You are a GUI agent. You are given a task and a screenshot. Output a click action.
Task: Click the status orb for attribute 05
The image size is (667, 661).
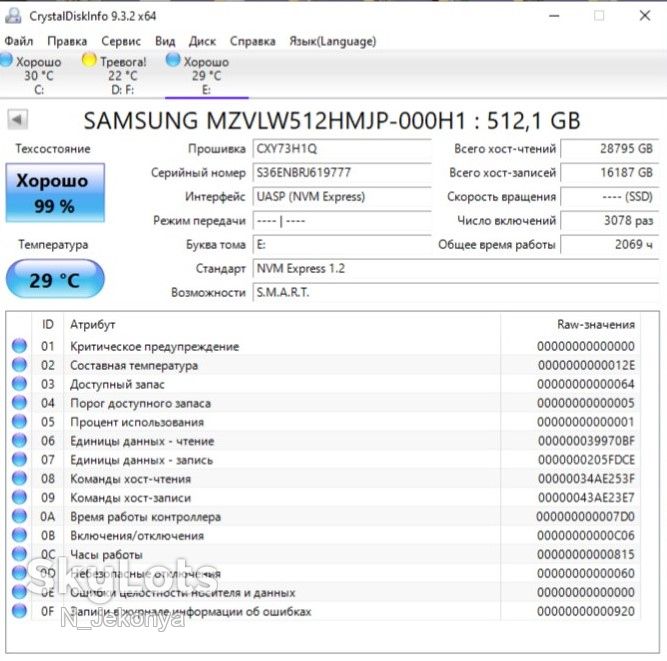click(x=19, y=422)
